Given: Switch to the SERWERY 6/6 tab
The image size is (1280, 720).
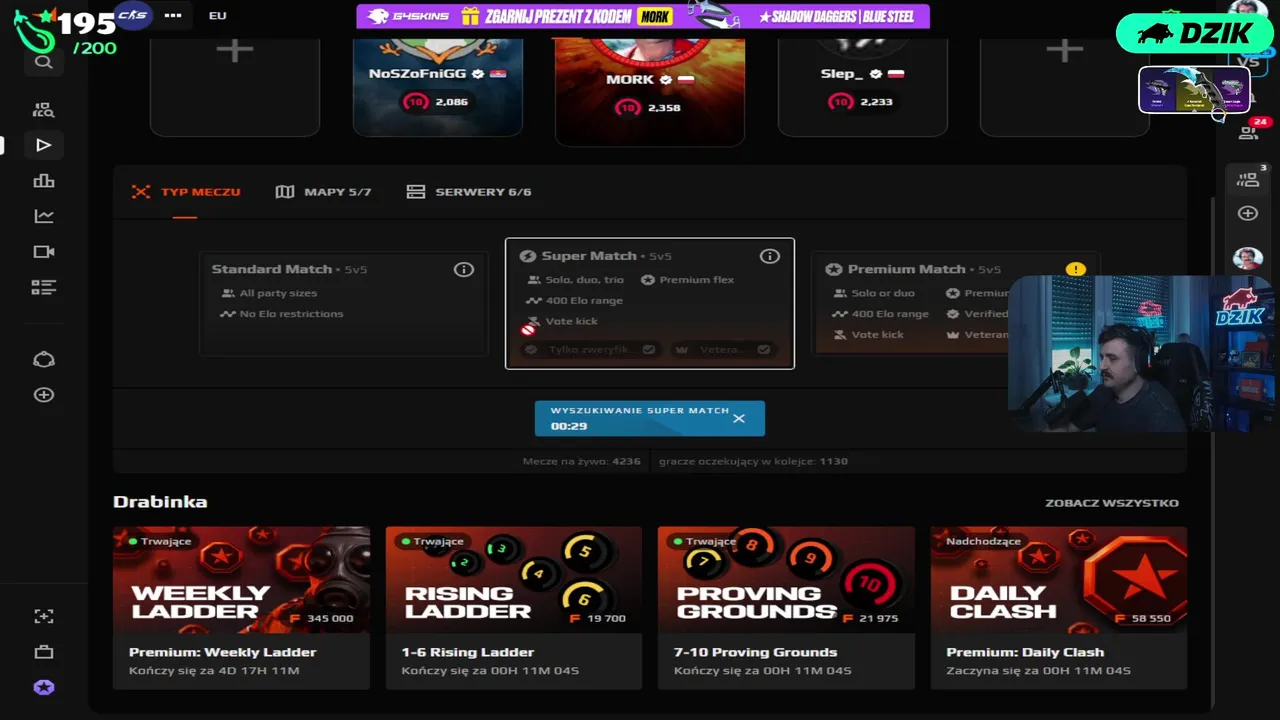Looking at the screenshot, I should click(469, 192).
